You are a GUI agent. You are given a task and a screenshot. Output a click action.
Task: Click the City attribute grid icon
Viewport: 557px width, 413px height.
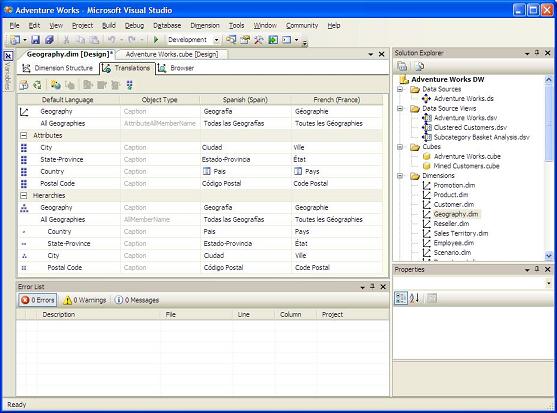pyautogui.click(x=24, y=147)
